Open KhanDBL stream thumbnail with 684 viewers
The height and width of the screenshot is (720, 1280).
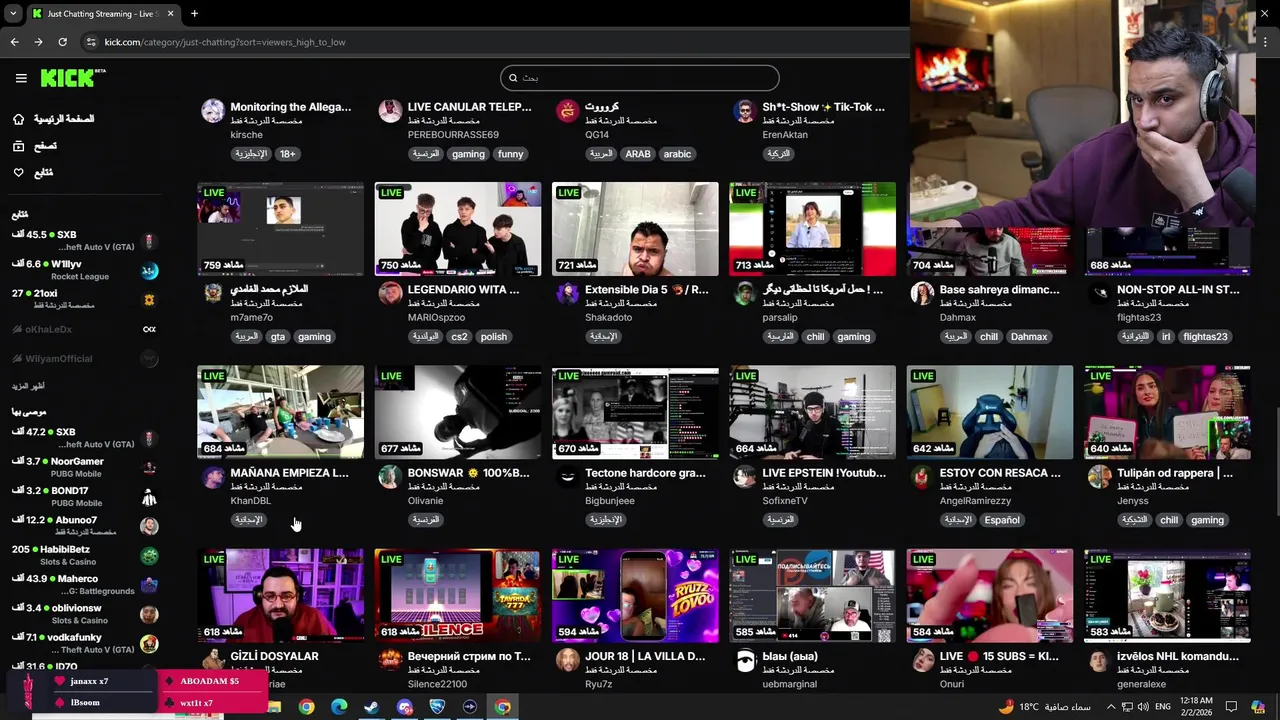(x=281, y=412)
